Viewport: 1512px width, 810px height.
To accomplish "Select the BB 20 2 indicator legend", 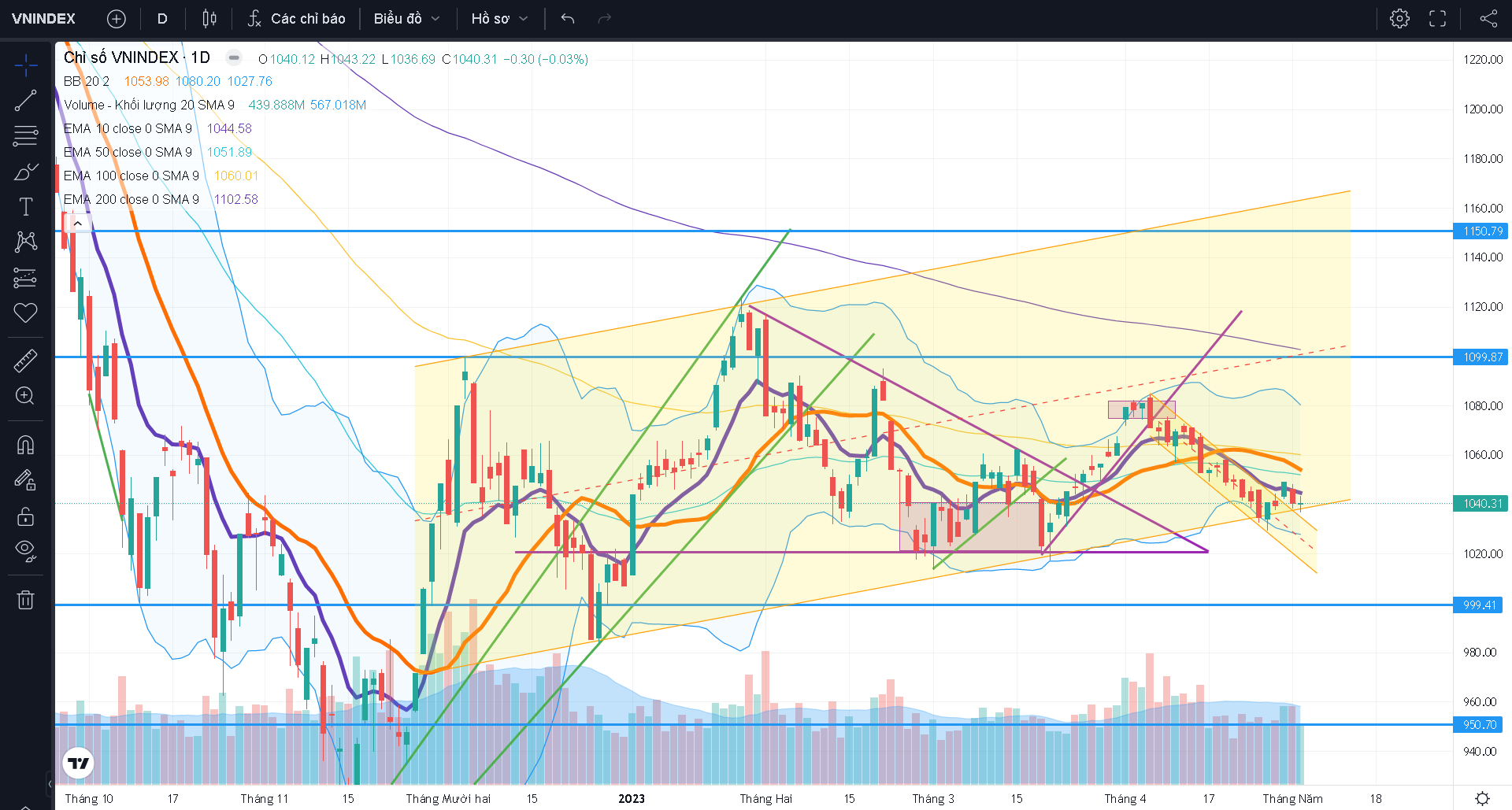I will (x=87, y=81).
